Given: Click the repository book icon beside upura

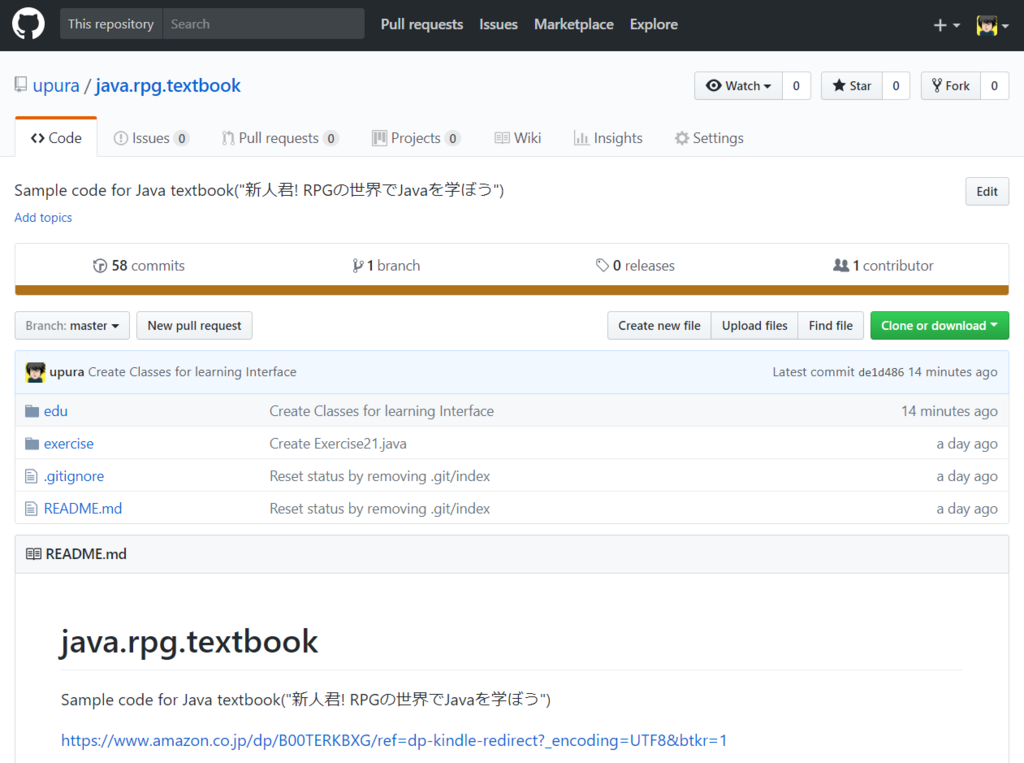Looking at the screenshot, I should (21, 85).
